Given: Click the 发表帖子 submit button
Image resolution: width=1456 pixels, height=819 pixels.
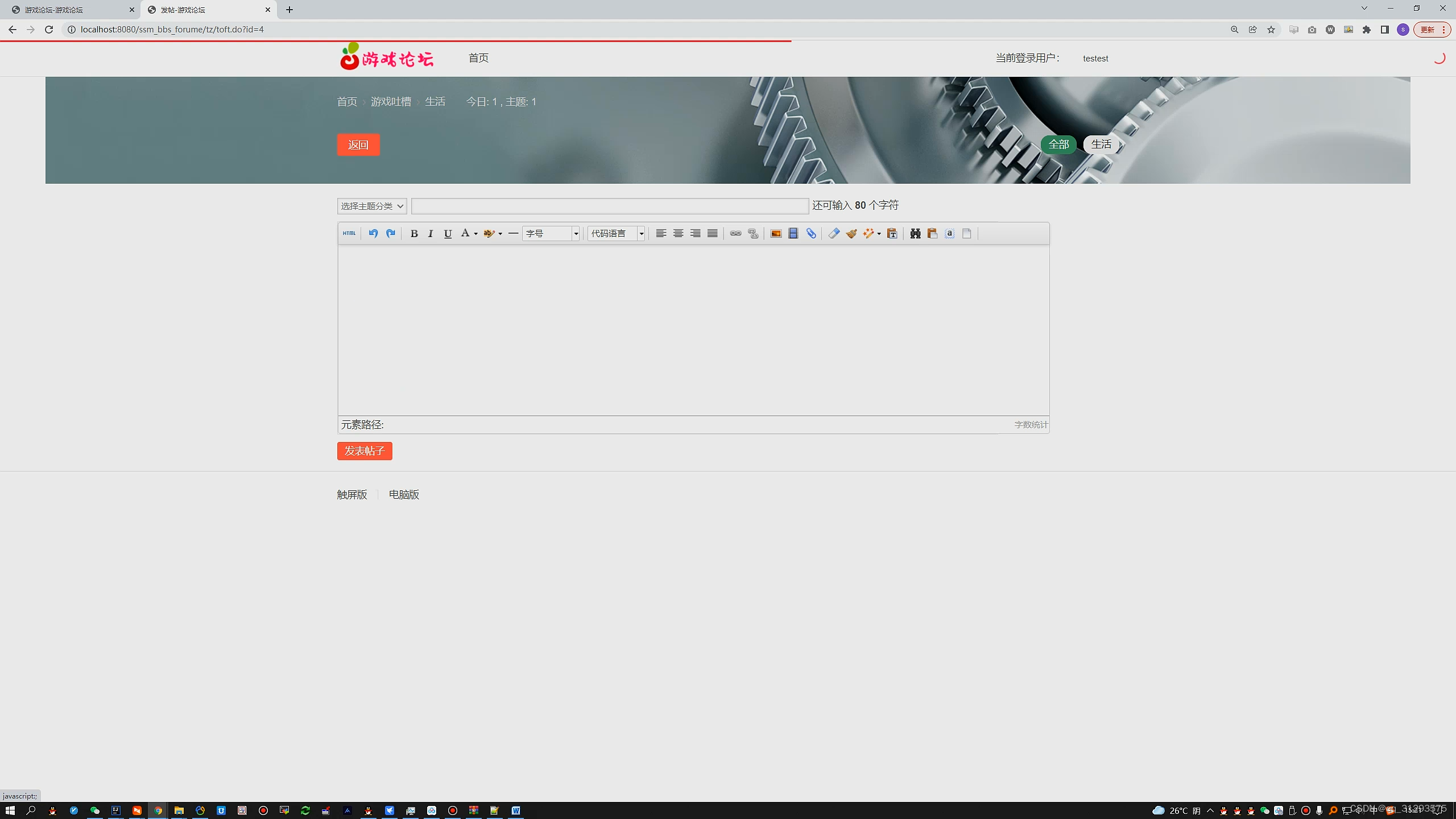Looking at the screenshot, I should click(365, 451).
